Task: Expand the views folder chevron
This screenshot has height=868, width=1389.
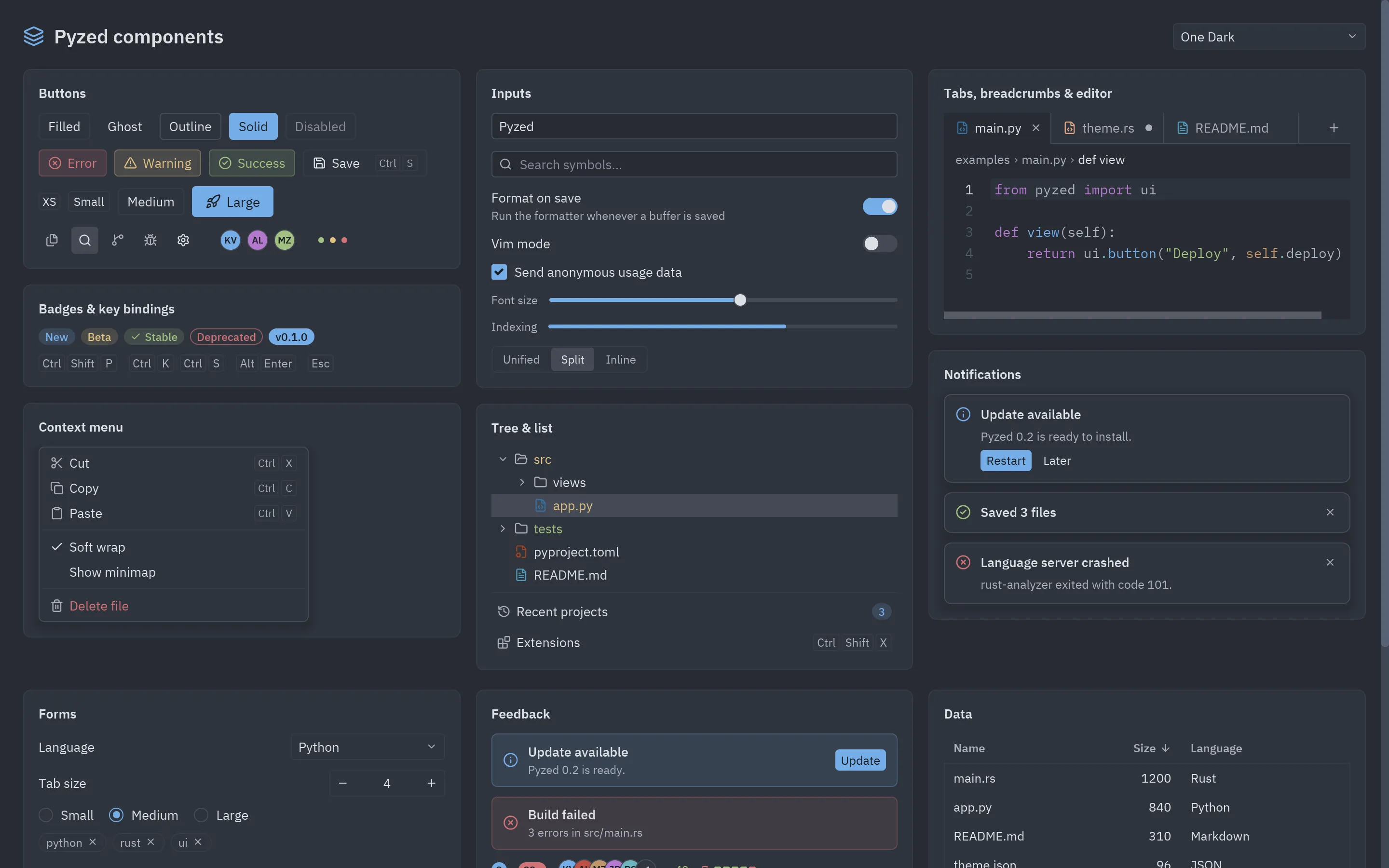Action: tap(522, 482)
